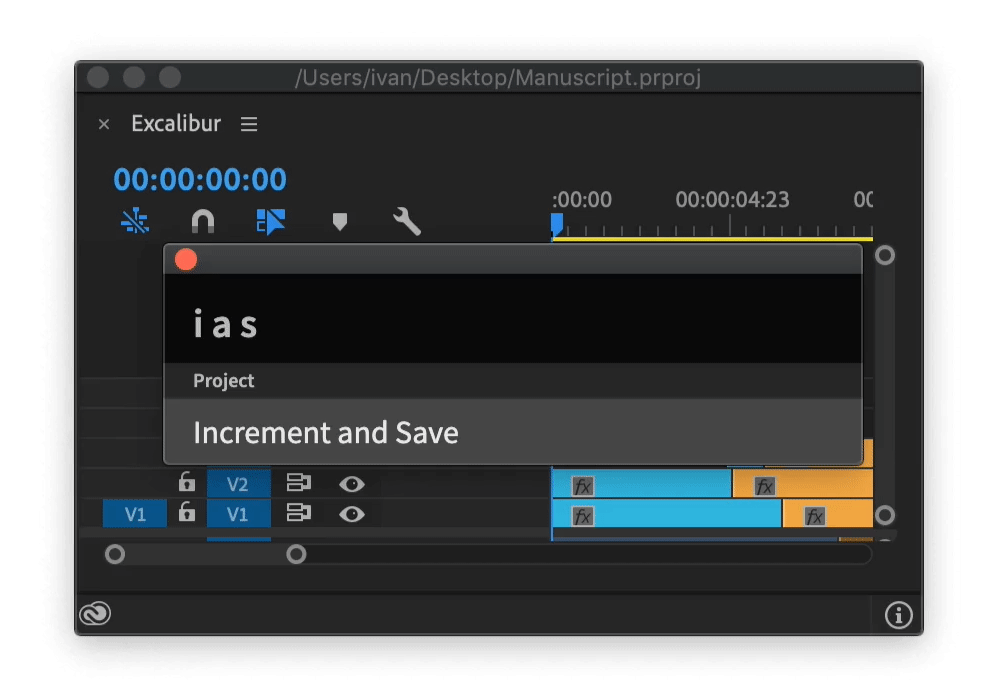Toggle lock on track V2
The width and height of the screenshot is (1000, 700).
click(186, 482)
